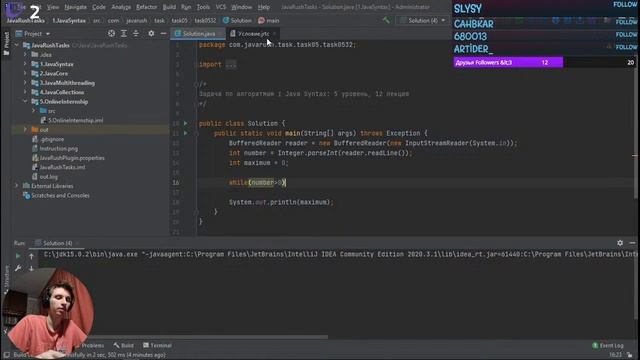This screenshot has height=360, width=640.
Task: Open the Solution (4) run configuration dropdown
Action: [422, 20]
